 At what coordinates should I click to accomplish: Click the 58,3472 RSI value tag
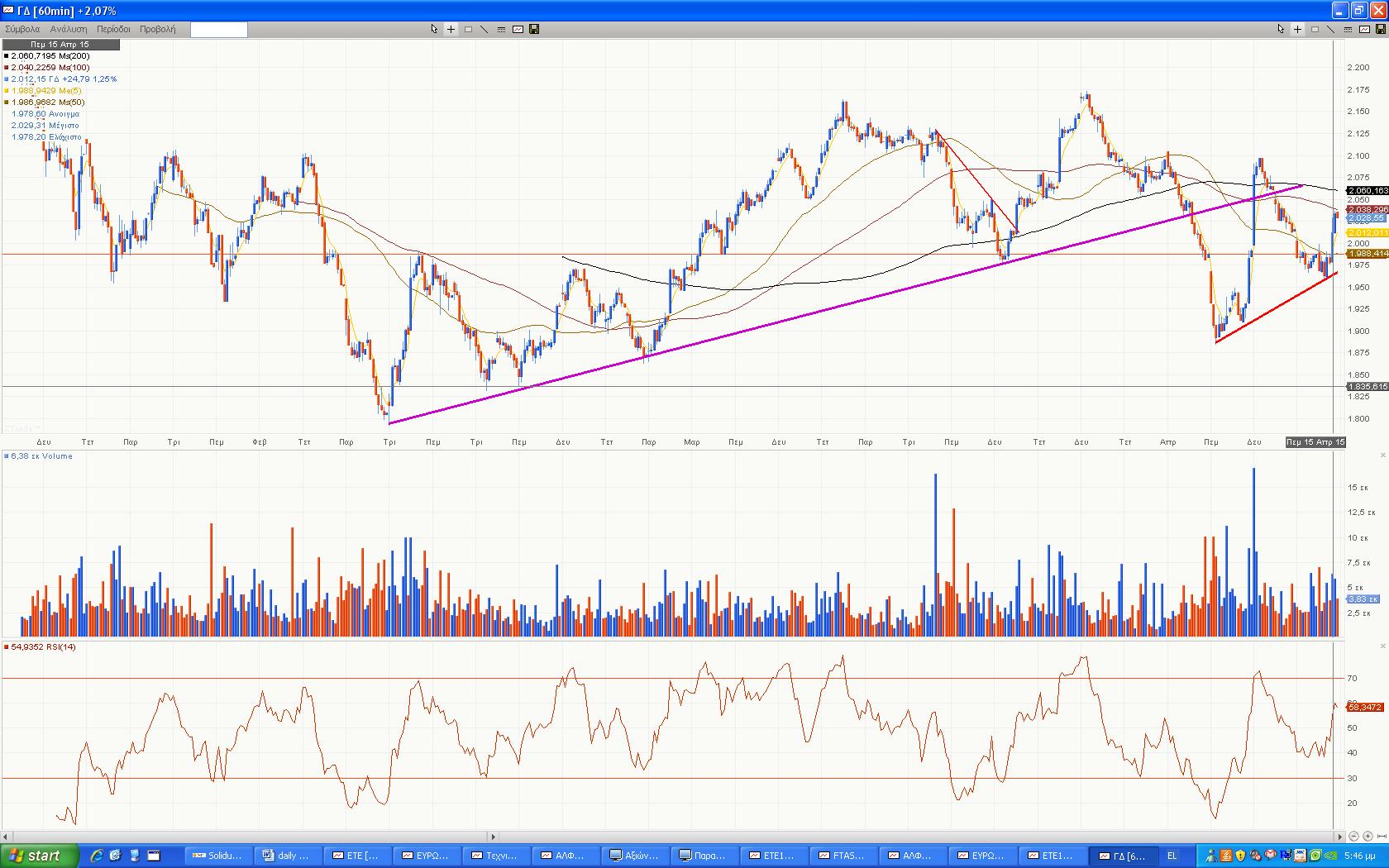(x=1365, y=708)
